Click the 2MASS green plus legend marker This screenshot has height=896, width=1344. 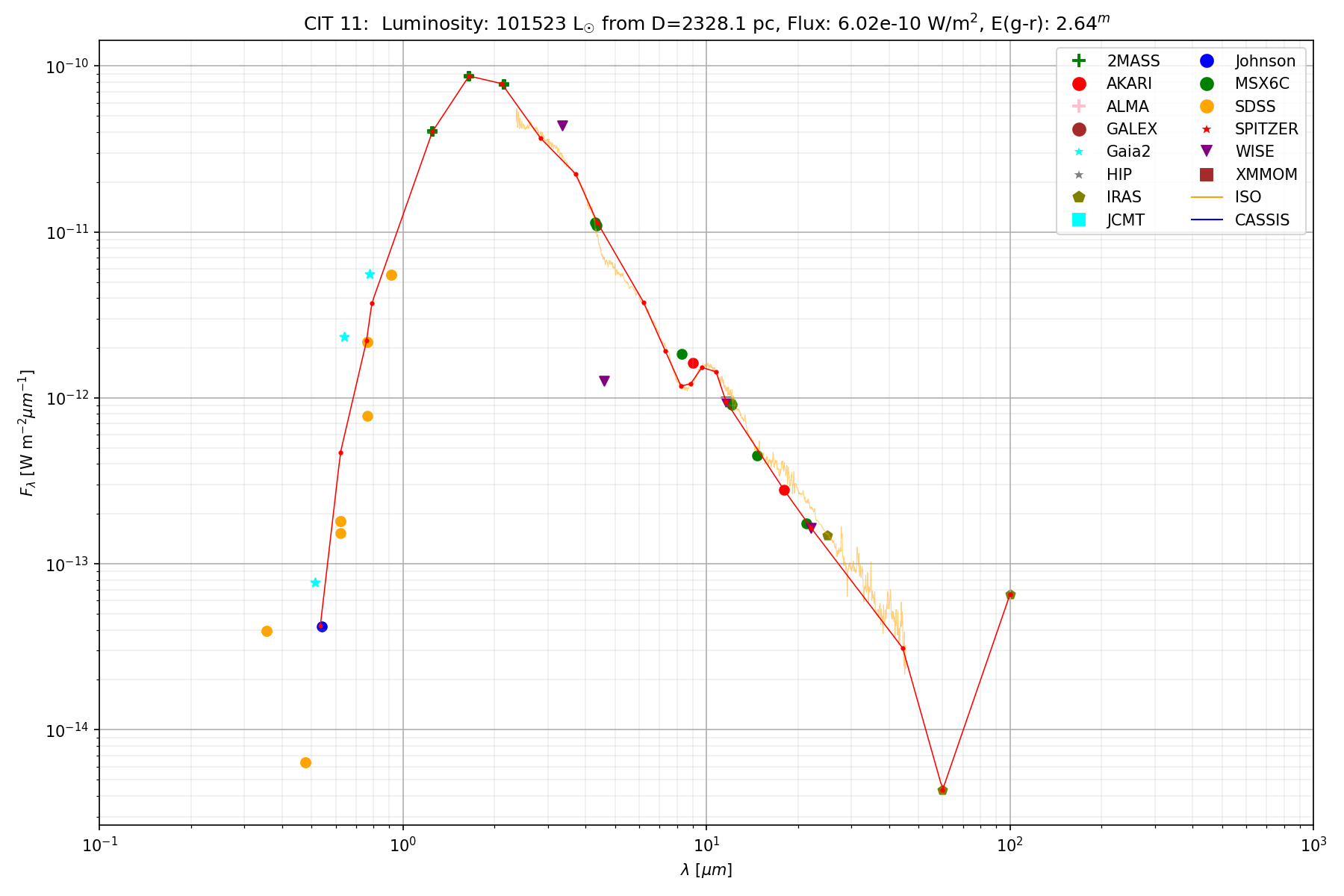1078,61
